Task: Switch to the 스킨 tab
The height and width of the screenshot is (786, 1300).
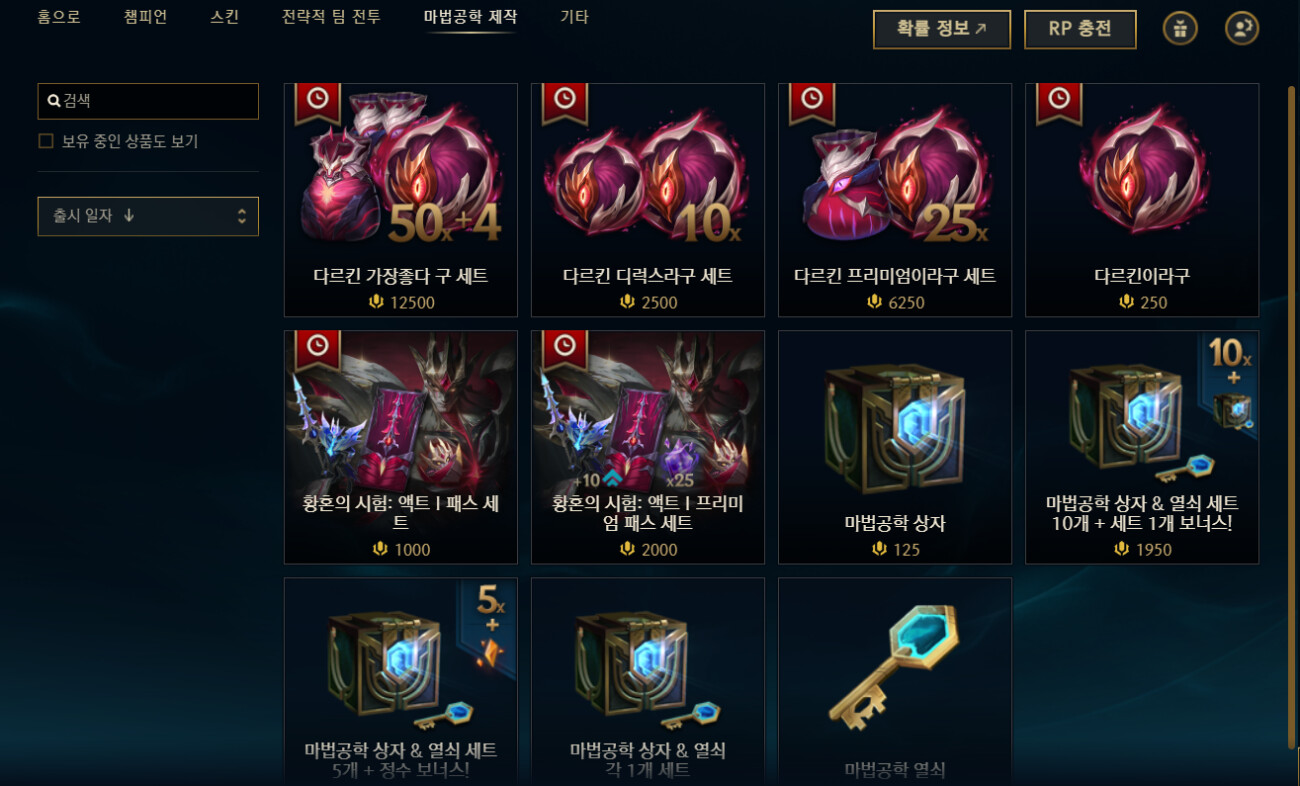Action: pyautogui.click(x=225, y=17)
